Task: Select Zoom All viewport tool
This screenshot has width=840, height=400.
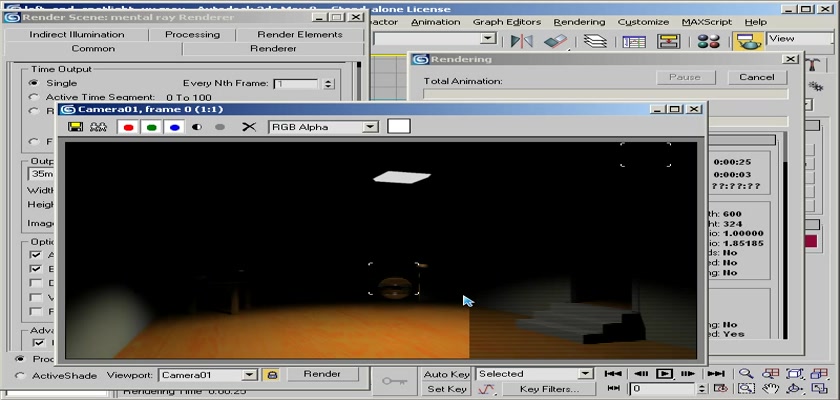Action: [770, 374]
